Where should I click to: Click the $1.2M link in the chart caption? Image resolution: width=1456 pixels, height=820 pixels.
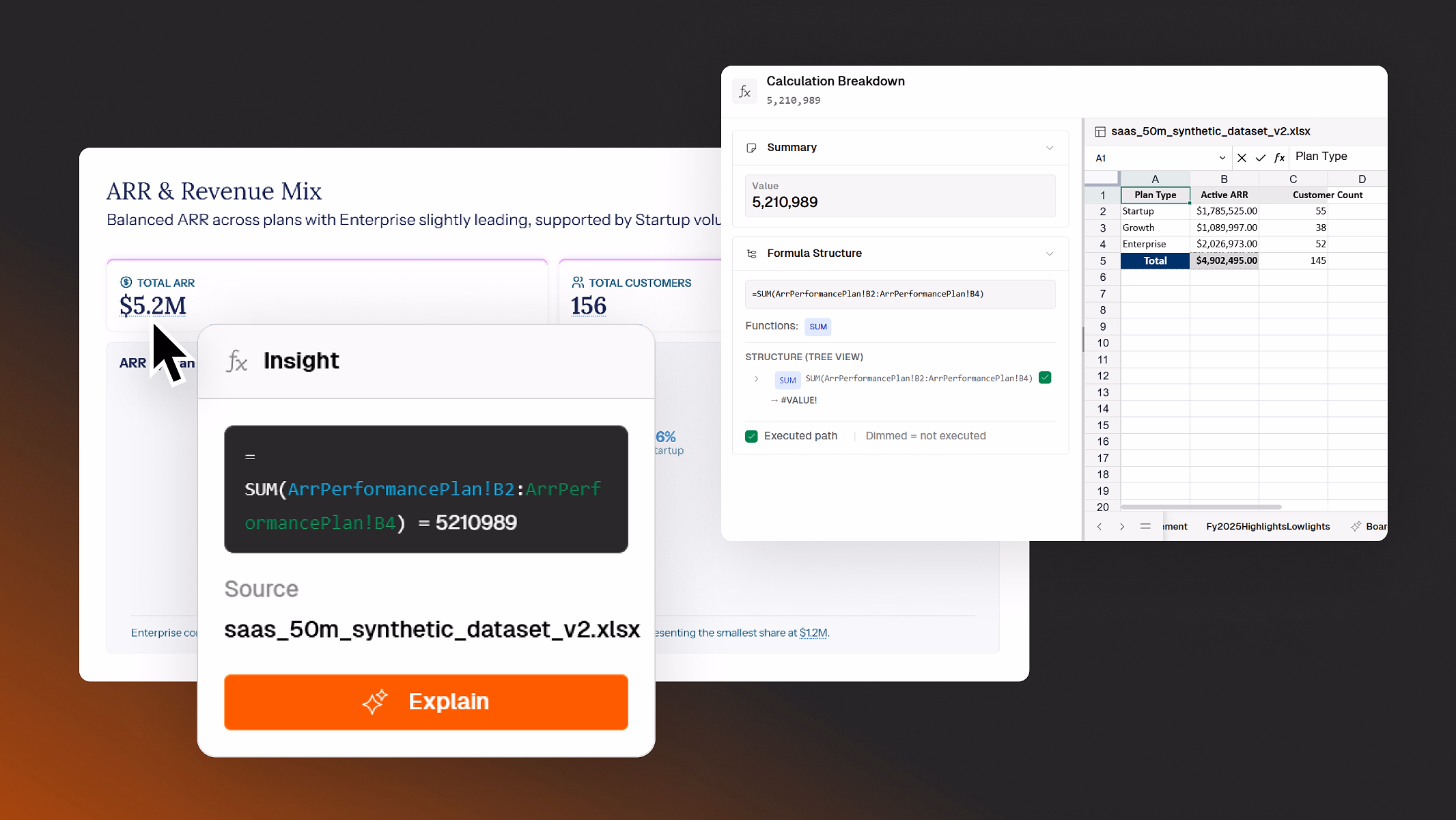(813, 633)
